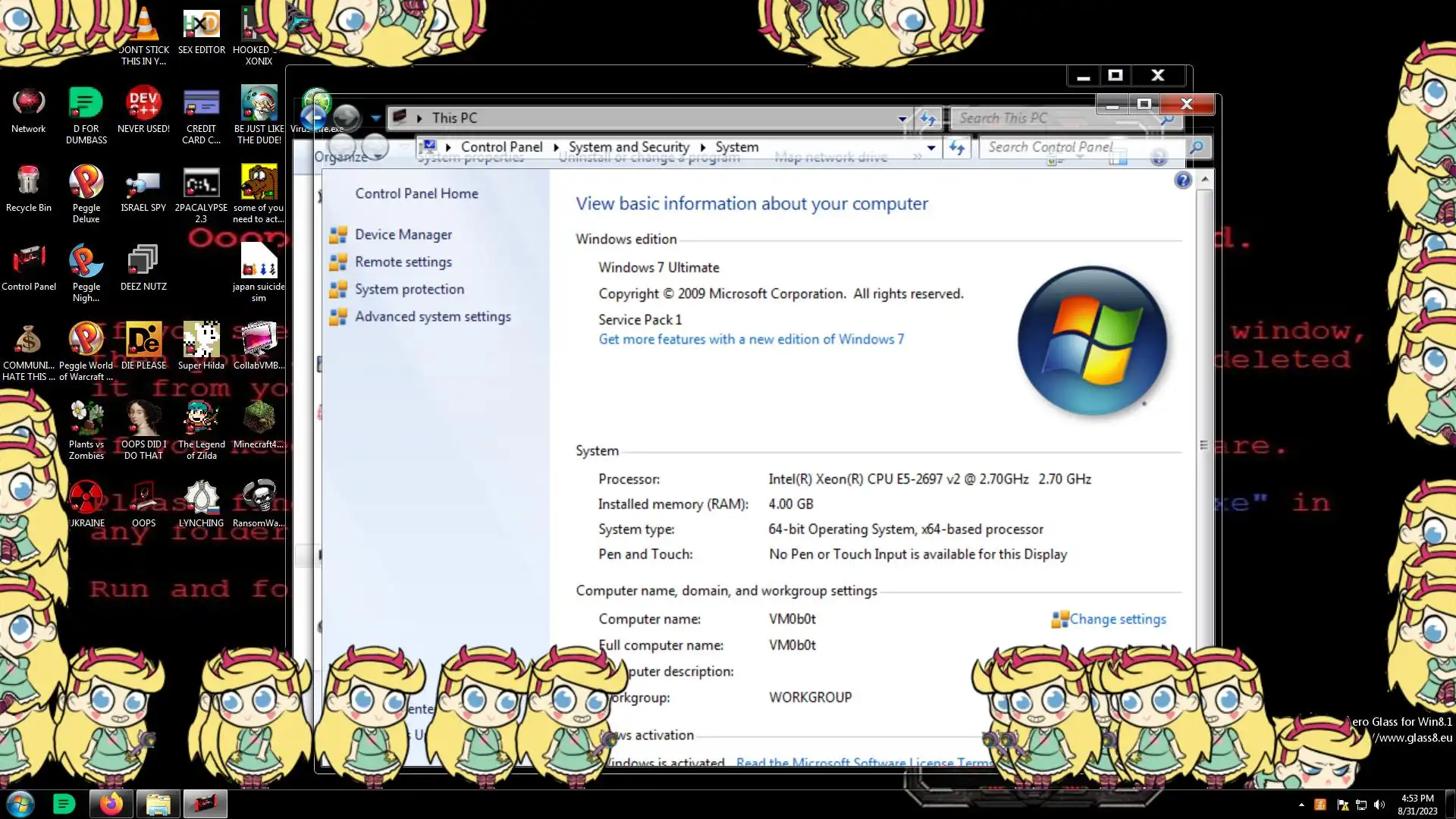Open the Plants vs Zombies shortcut
Image resolution: width=1456 pixels, height=819 pixels.
[x=86, y=419]
